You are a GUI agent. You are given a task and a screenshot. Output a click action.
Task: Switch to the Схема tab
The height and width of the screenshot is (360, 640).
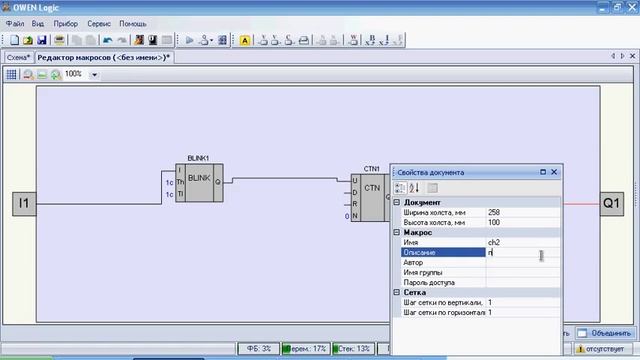18,58
